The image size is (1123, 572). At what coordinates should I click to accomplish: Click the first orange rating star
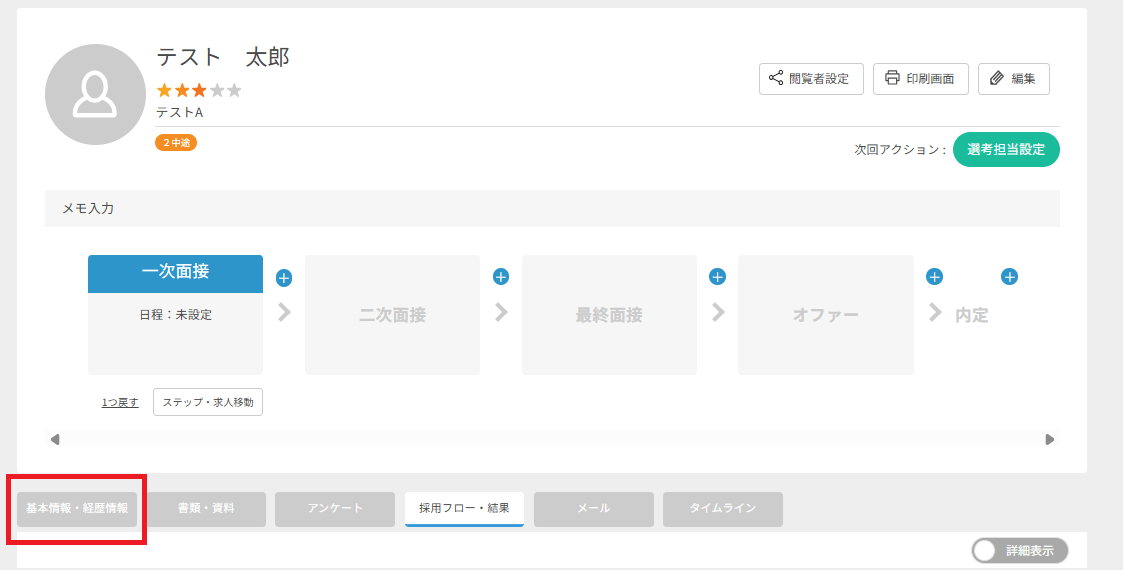tap(165, 91)
